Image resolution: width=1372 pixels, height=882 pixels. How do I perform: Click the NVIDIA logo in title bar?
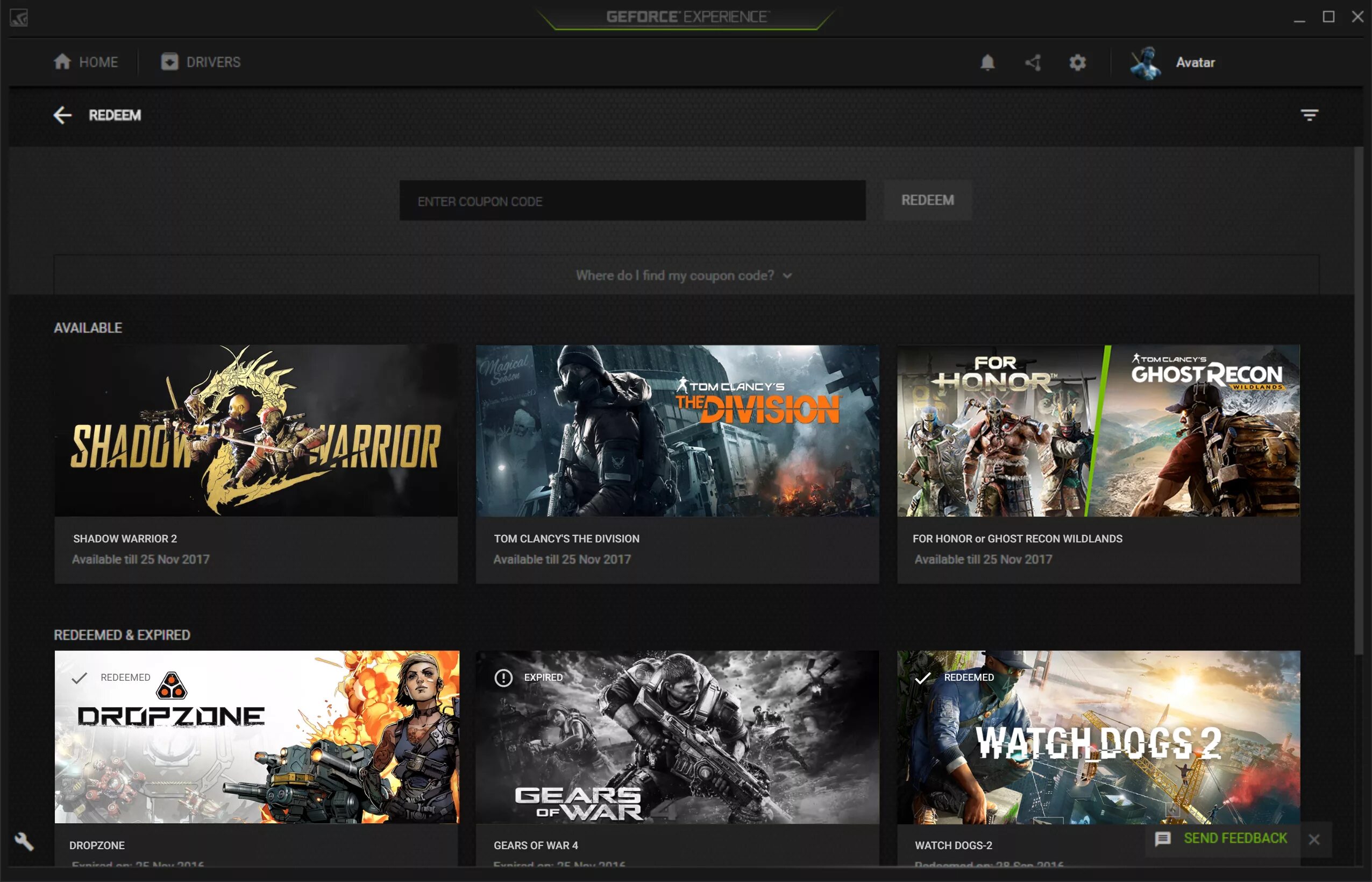18,18
